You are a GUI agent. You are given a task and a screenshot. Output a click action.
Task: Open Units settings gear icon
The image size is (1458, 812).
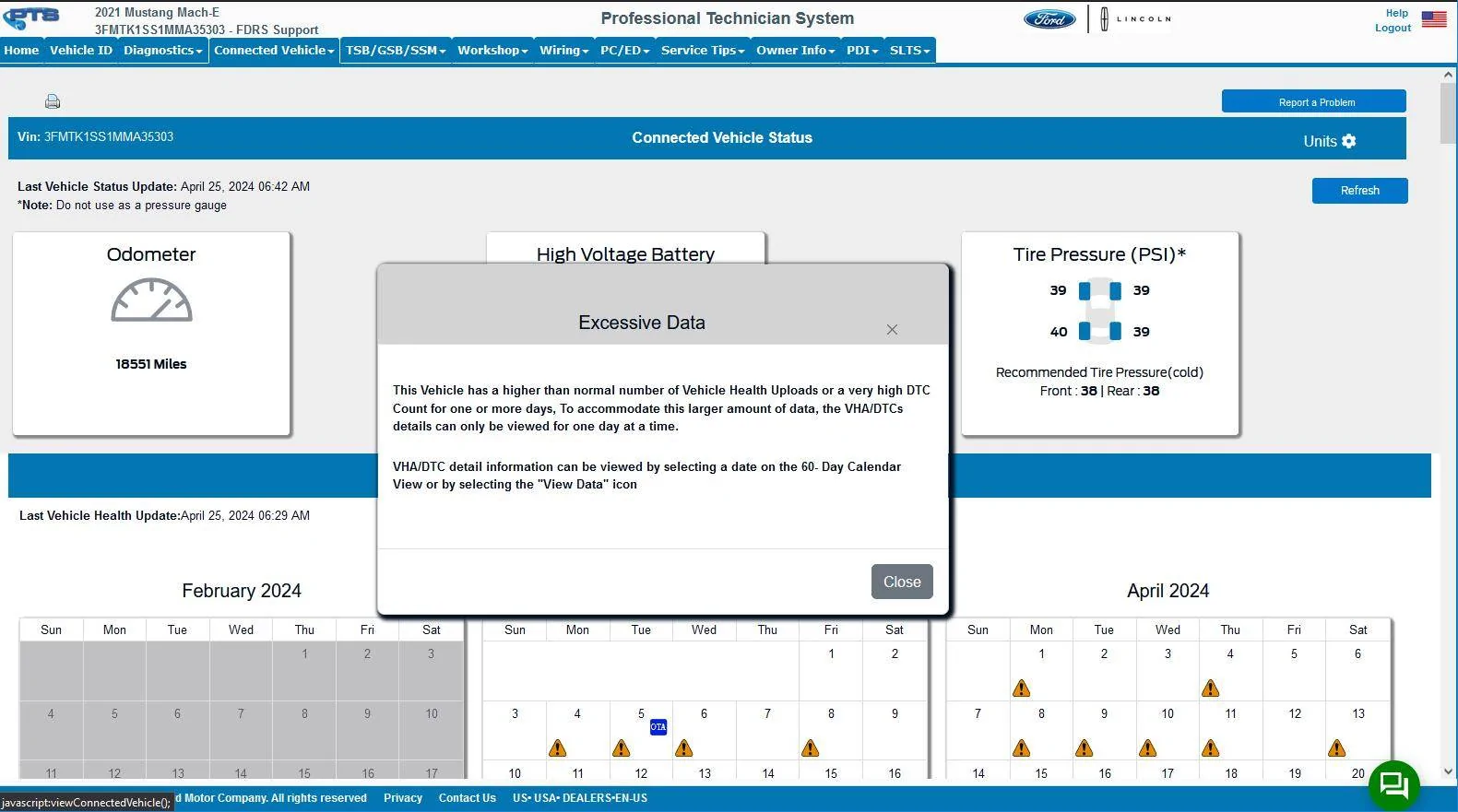[x=1349, y=141]
